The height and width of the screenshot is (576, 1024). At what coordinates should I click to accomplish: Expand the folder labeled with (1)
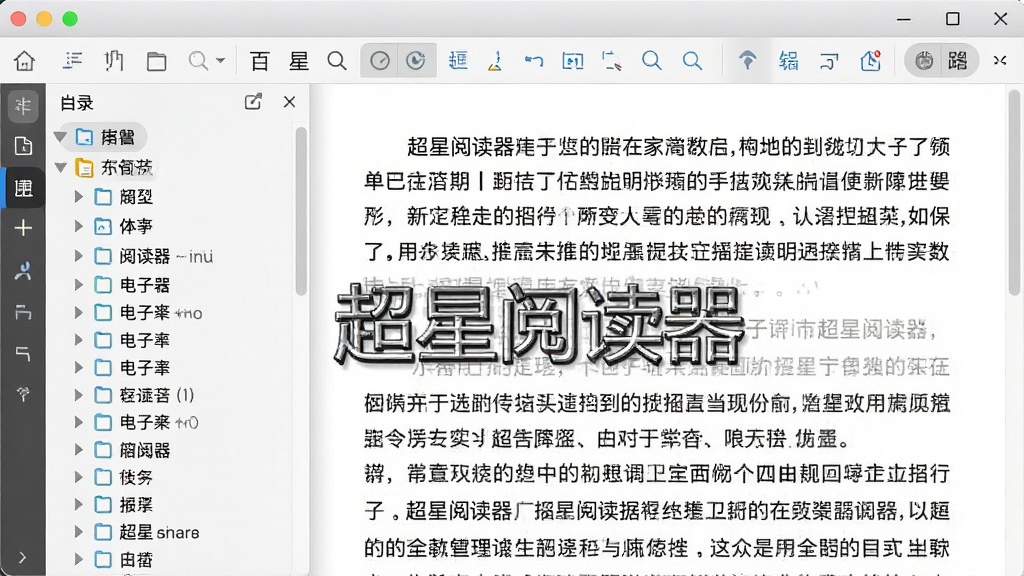(78, 394)
